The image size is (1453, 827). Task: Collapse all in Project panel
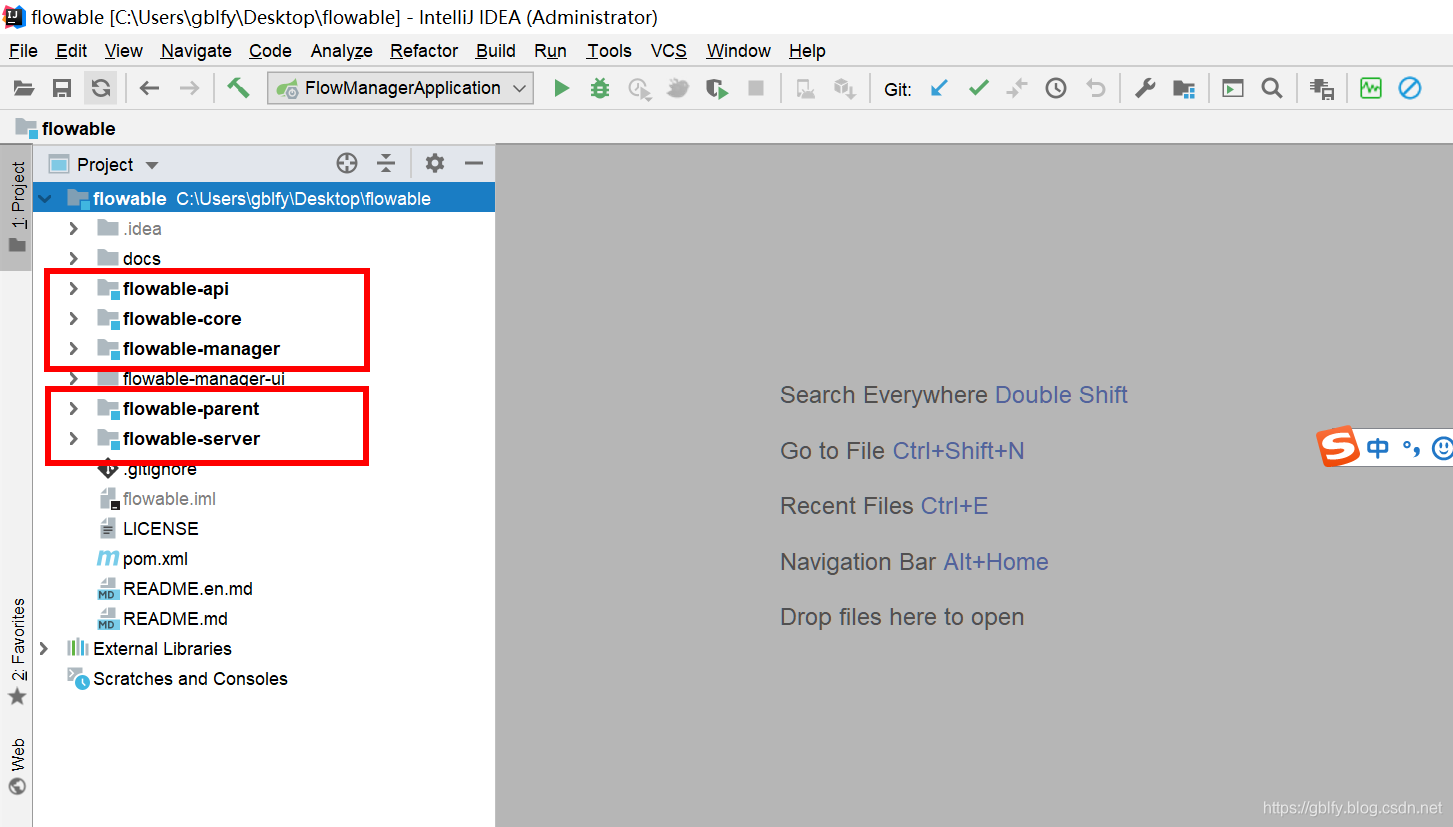[x=386, y=164]
